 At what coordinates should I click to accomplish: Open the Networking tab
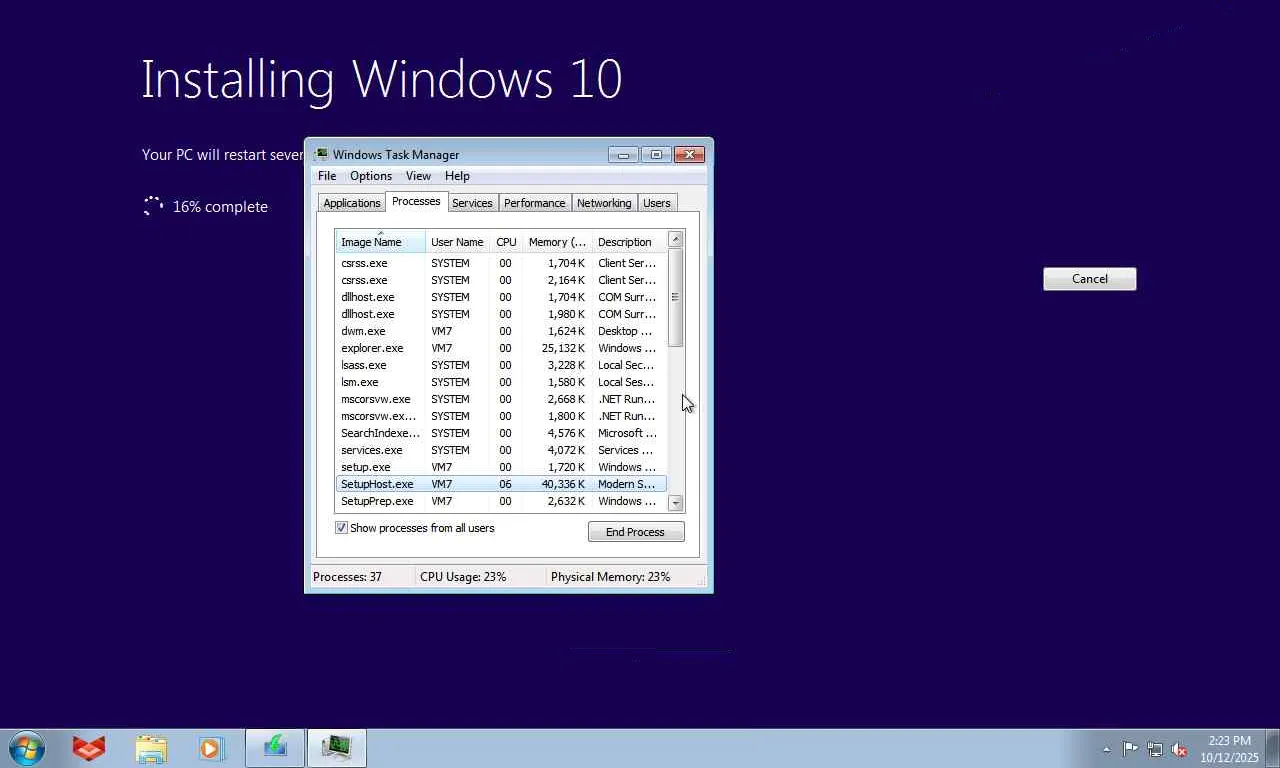(604, 203)
